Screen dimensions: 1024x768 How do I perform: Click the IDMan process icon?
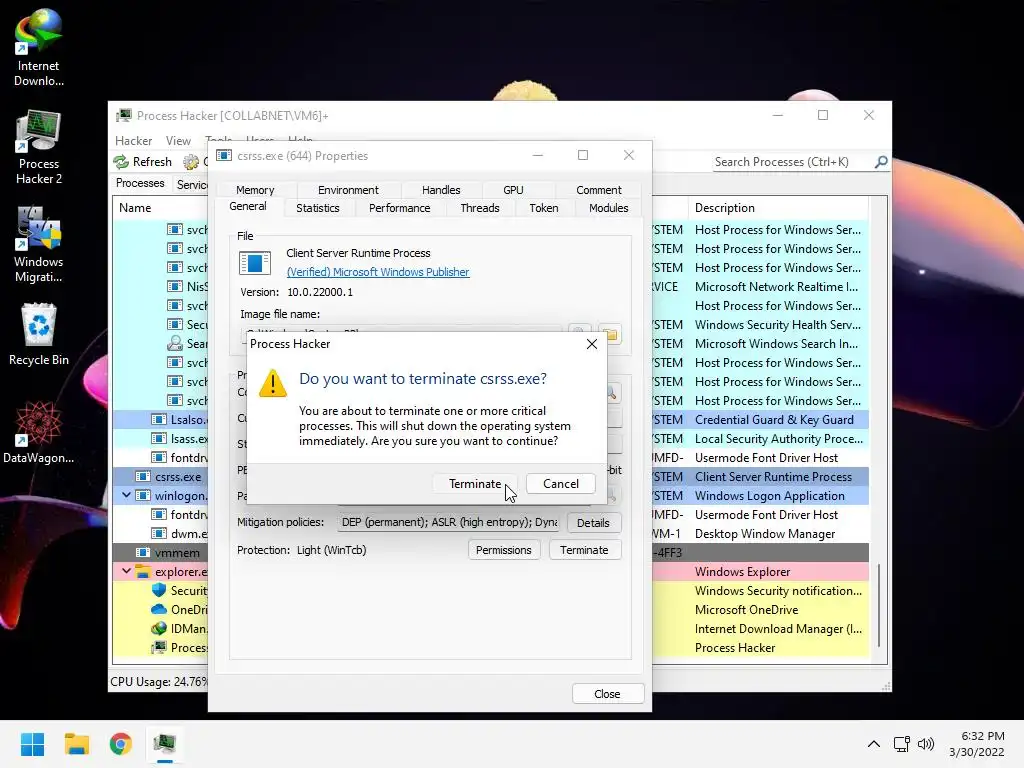click(x=159, y=628)
